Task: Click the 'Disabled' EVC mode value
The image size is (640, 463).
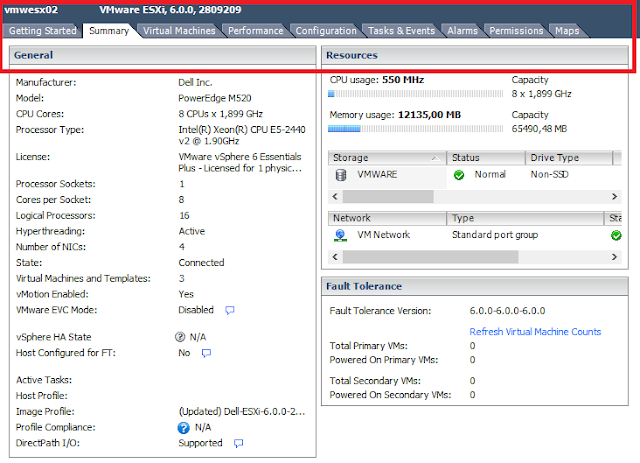Action: point(196,310)
